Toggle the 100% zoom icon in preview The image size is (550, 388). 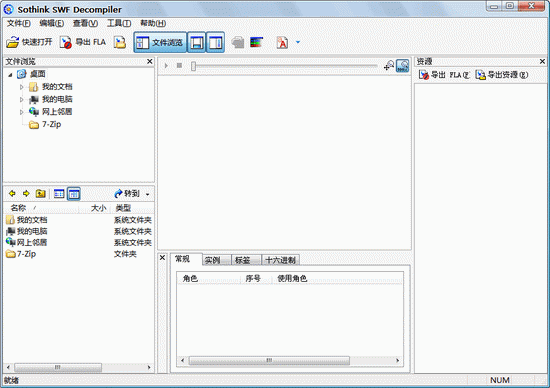pos(403,66)
